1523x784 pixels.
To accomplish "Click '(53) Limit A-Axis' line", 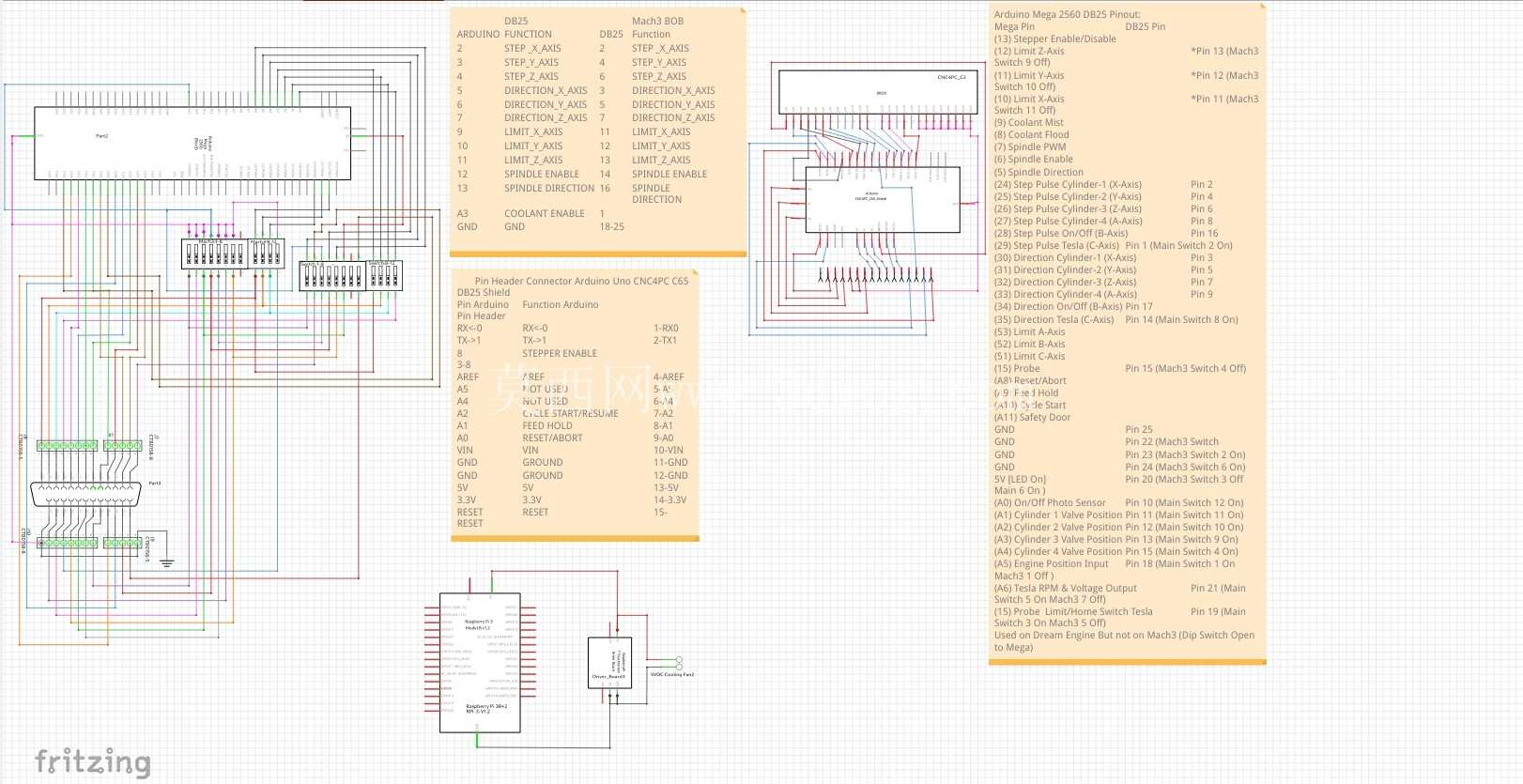I will coord(1029,331).
